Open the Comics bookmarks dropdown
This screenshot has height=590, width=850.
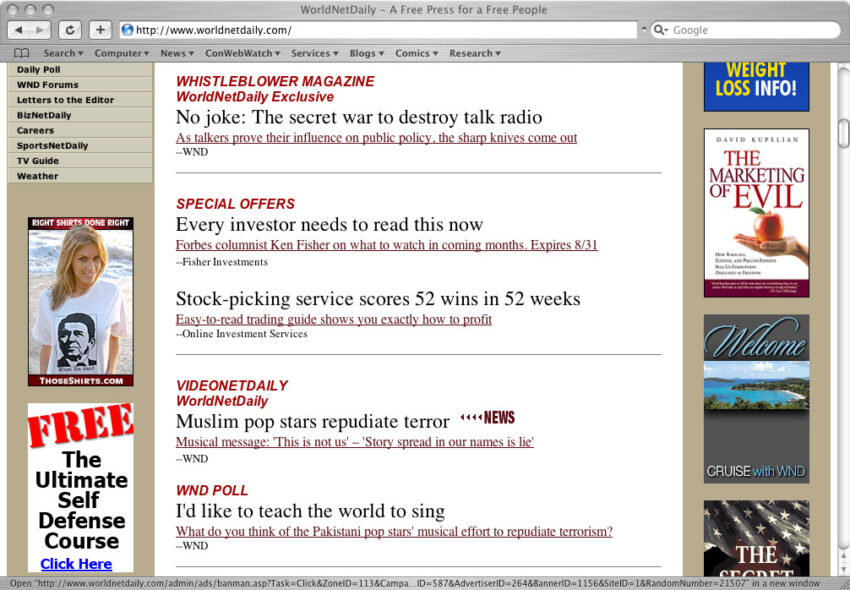[x=416, y=53]
